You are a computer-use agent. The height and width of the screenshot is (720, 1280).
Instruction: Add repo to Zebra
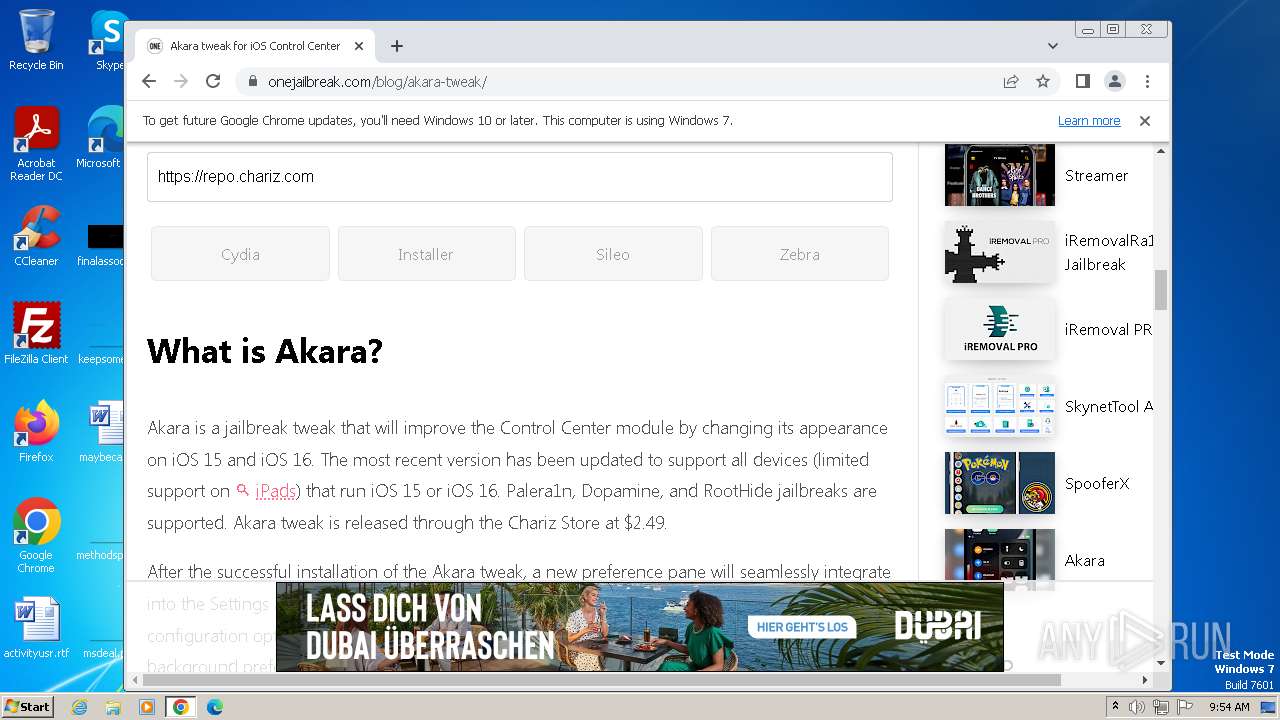pos(800,254)
